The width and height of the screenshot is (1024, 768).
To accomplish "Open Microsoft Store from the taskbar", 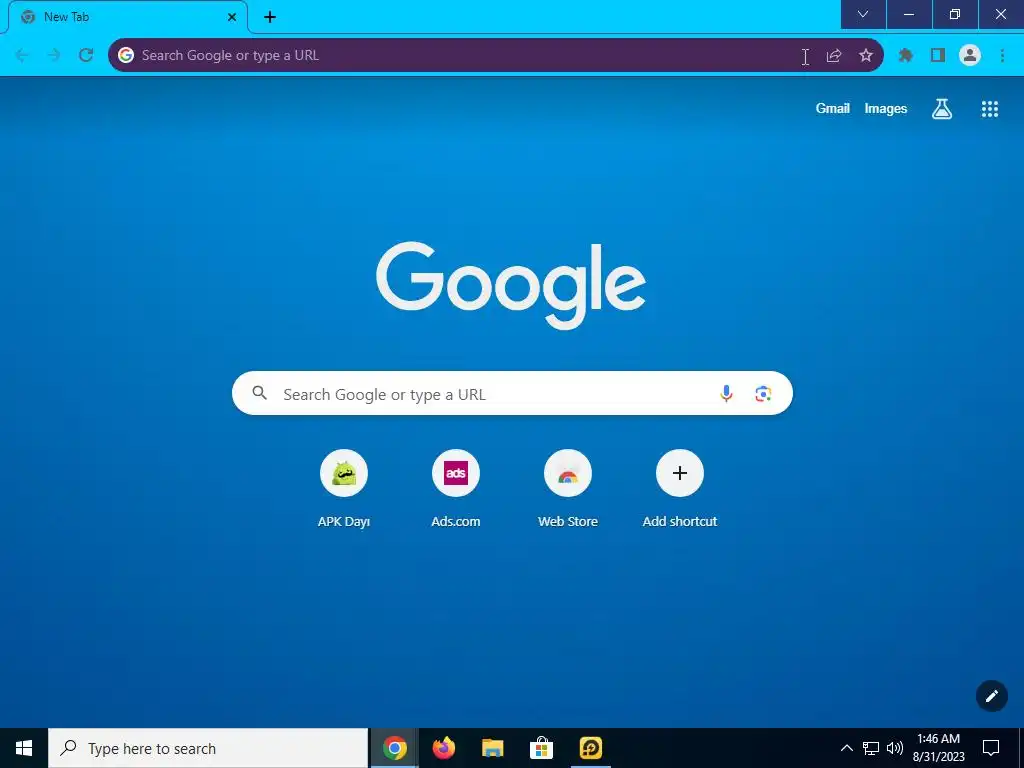I will pyautogui.click(x=541, y=748).
